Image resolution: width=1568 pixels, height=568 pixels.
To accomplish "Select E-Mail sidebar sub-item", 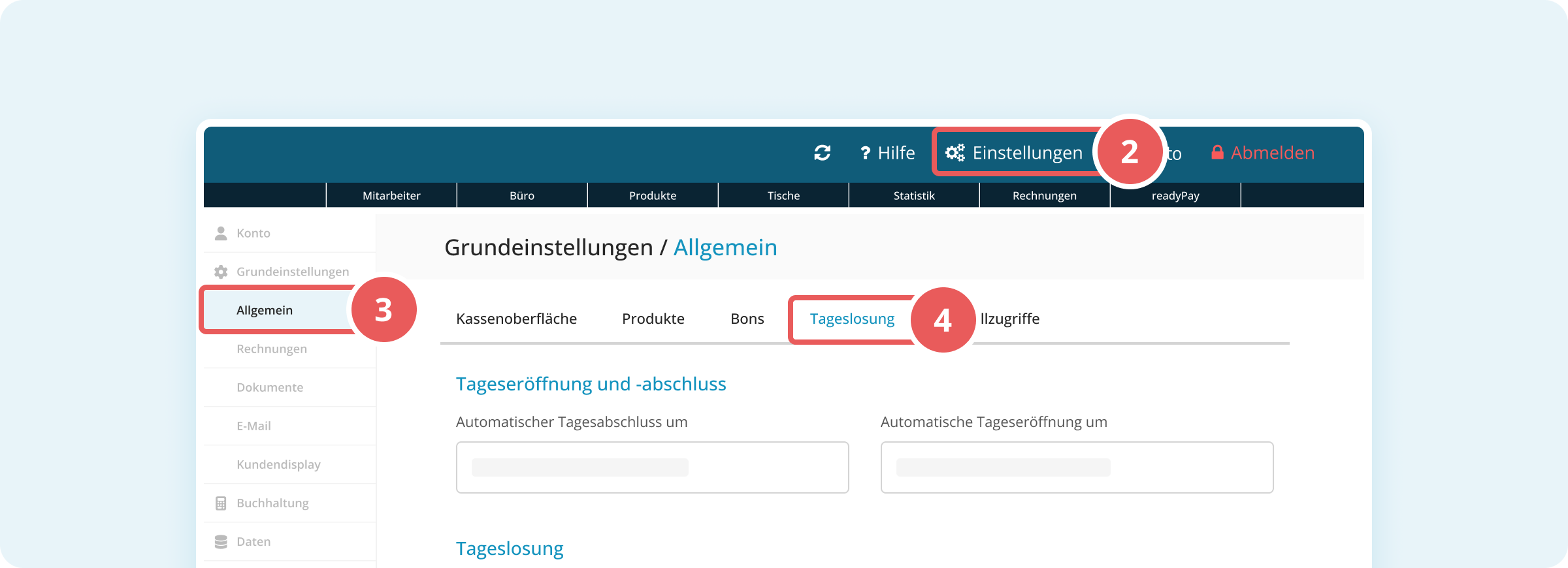I will click(289, 426).
